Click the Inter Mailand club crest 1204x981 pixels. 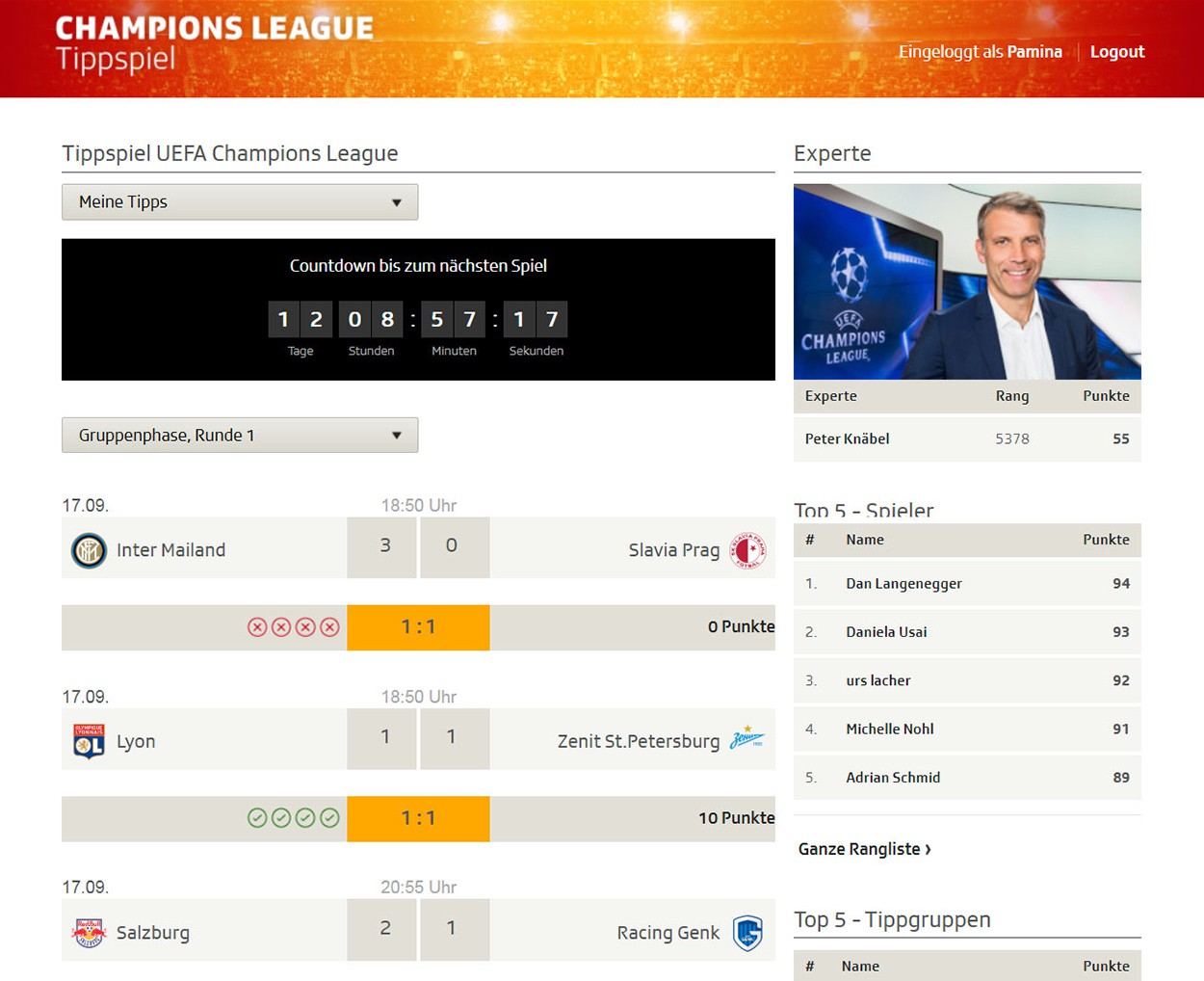[x=89, y=550]
